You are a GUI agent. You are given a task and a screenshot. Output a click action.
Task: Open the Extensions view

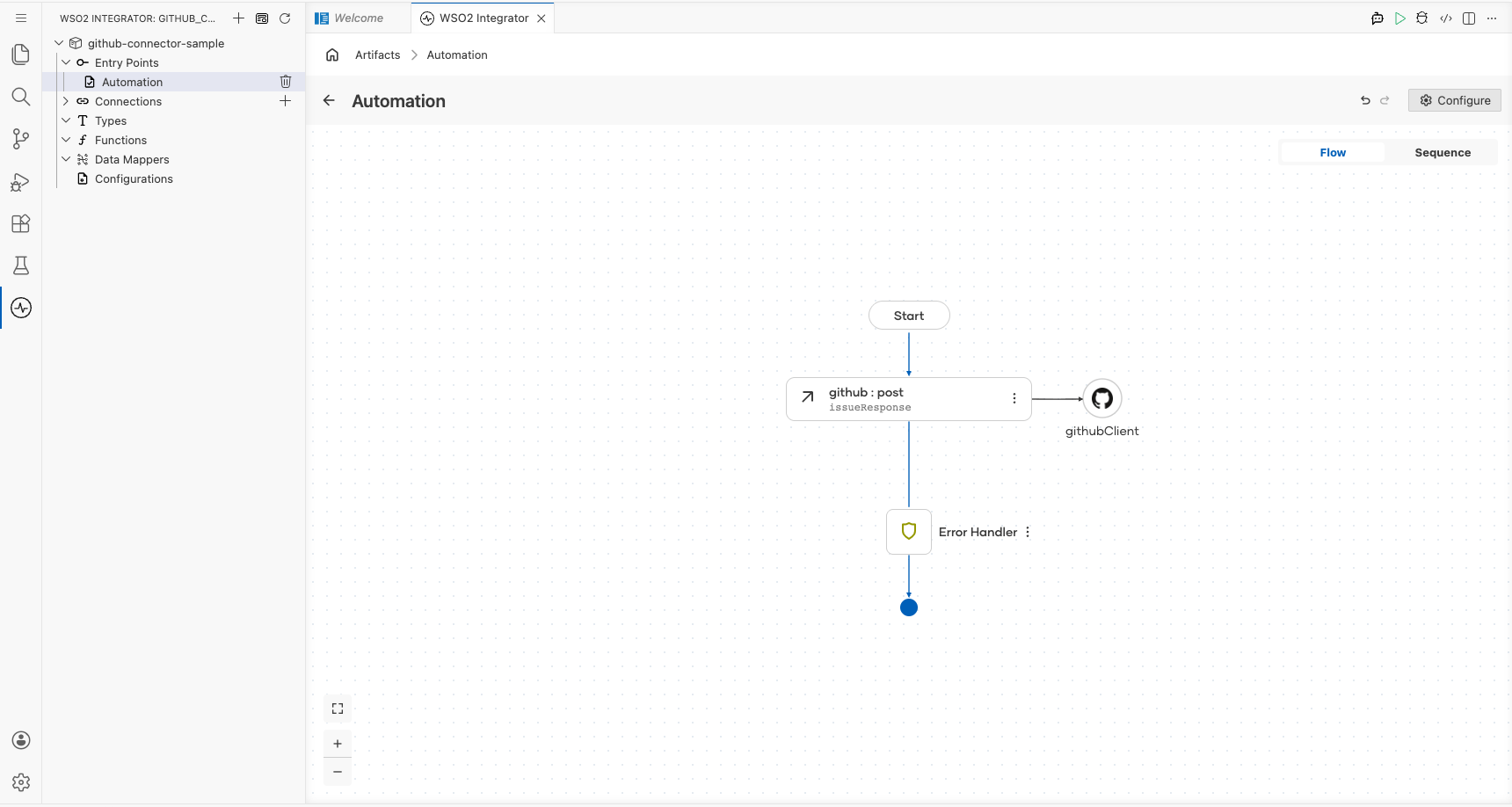[x=21, y=223]
